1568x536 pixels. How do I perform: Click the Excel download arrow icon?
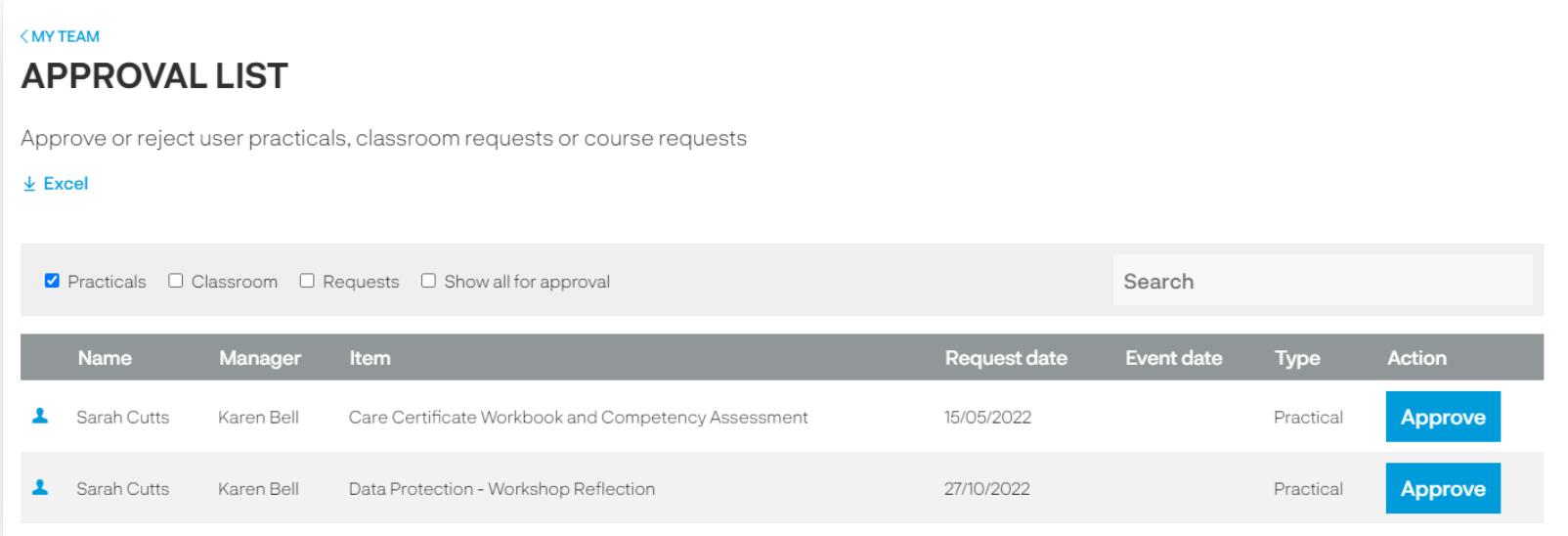tap(29, 184)
